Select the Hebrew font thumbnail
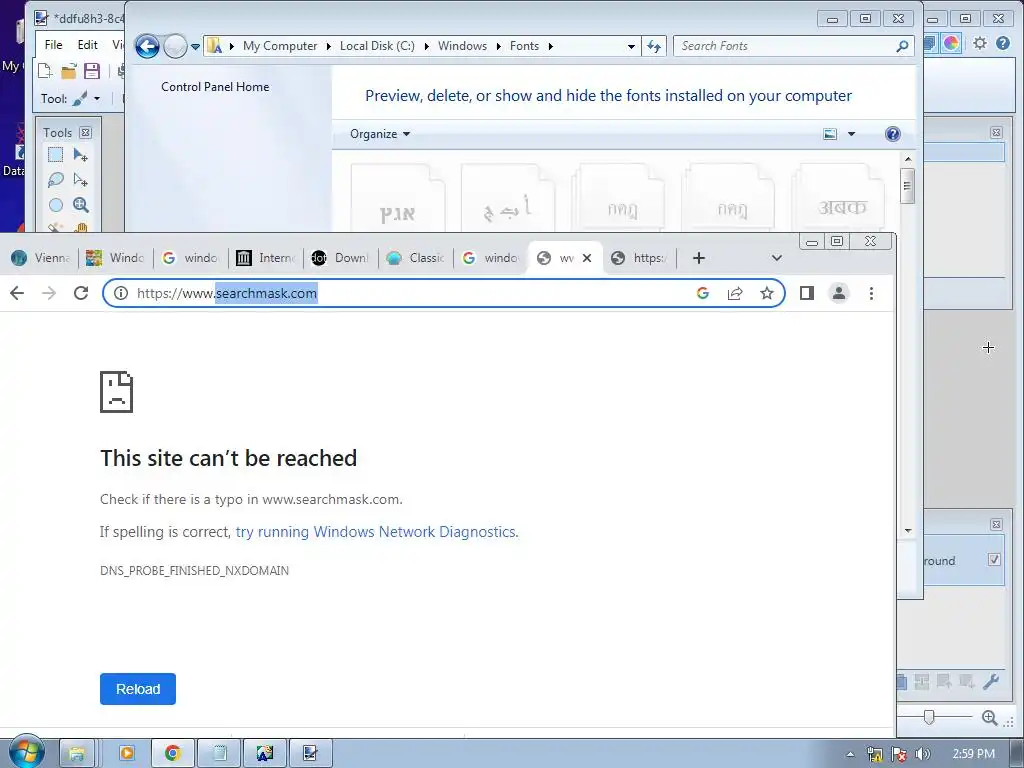Image resolution: width=1024 pixels, height=768 pixels. tap(398, 197)
